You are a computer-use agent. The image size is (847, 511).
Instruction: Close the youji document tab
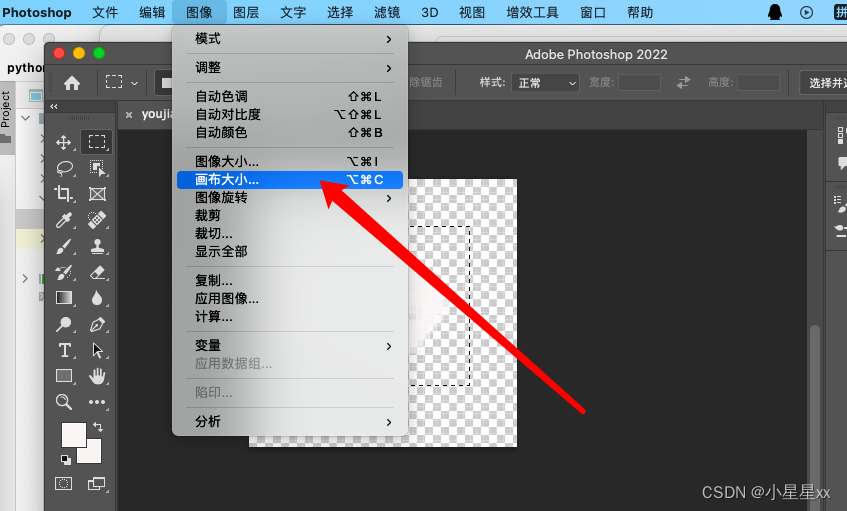129,115
